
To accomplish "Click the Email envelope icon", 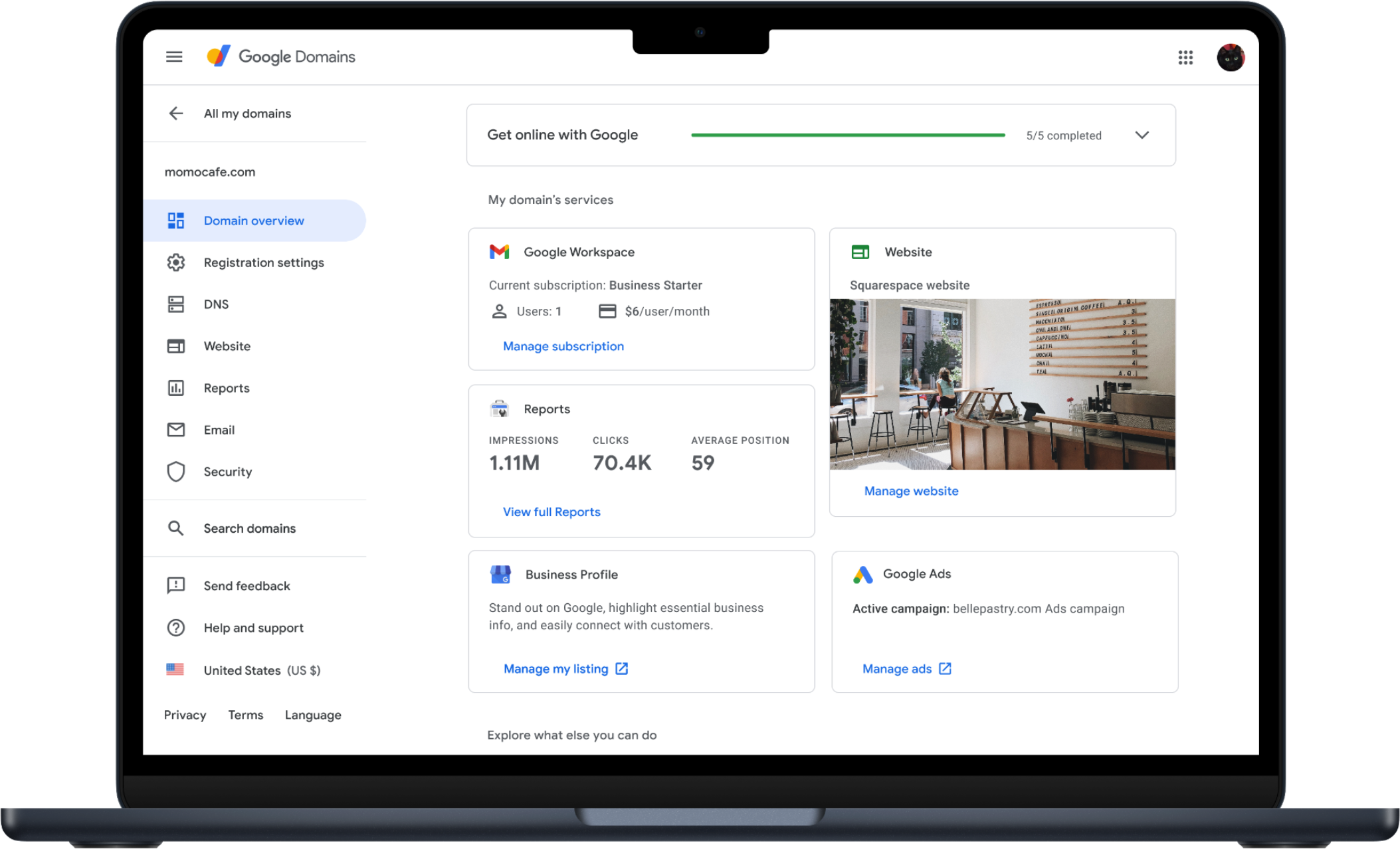I will pyautogui.click(x=175, y=430).
